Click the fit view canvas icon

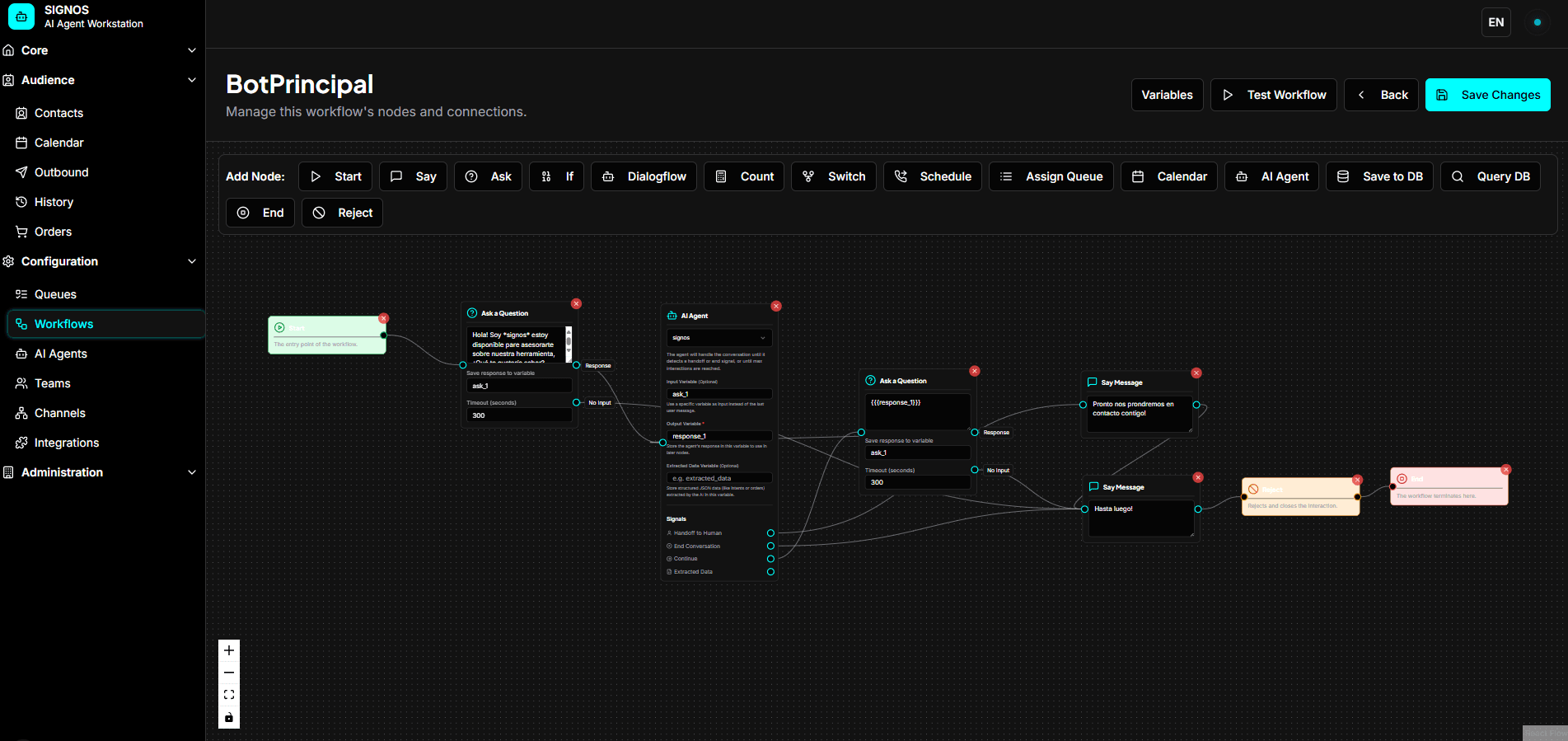pos(229,695)
